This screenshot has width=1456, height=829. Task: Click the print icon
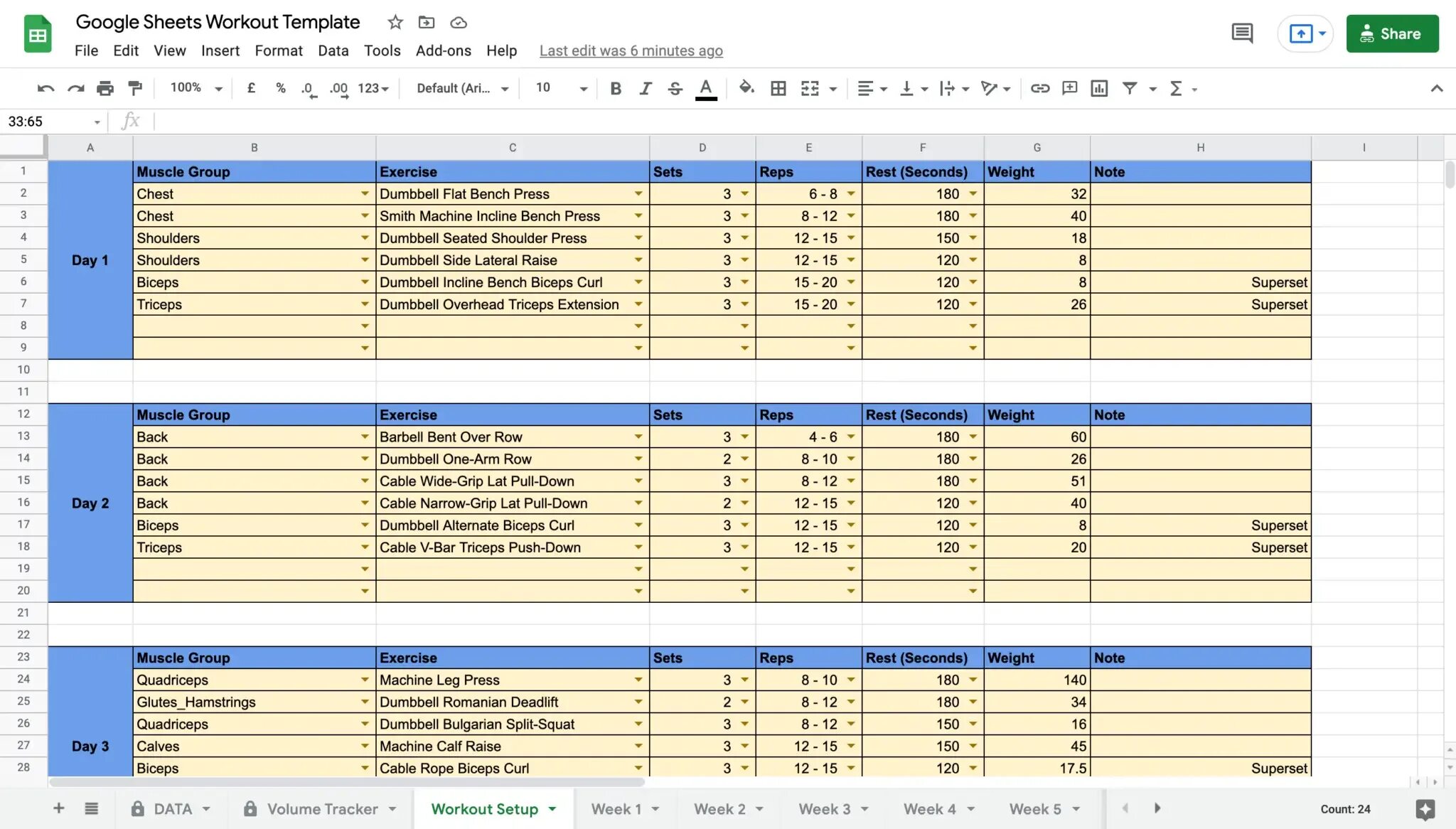tap(105, 88)
